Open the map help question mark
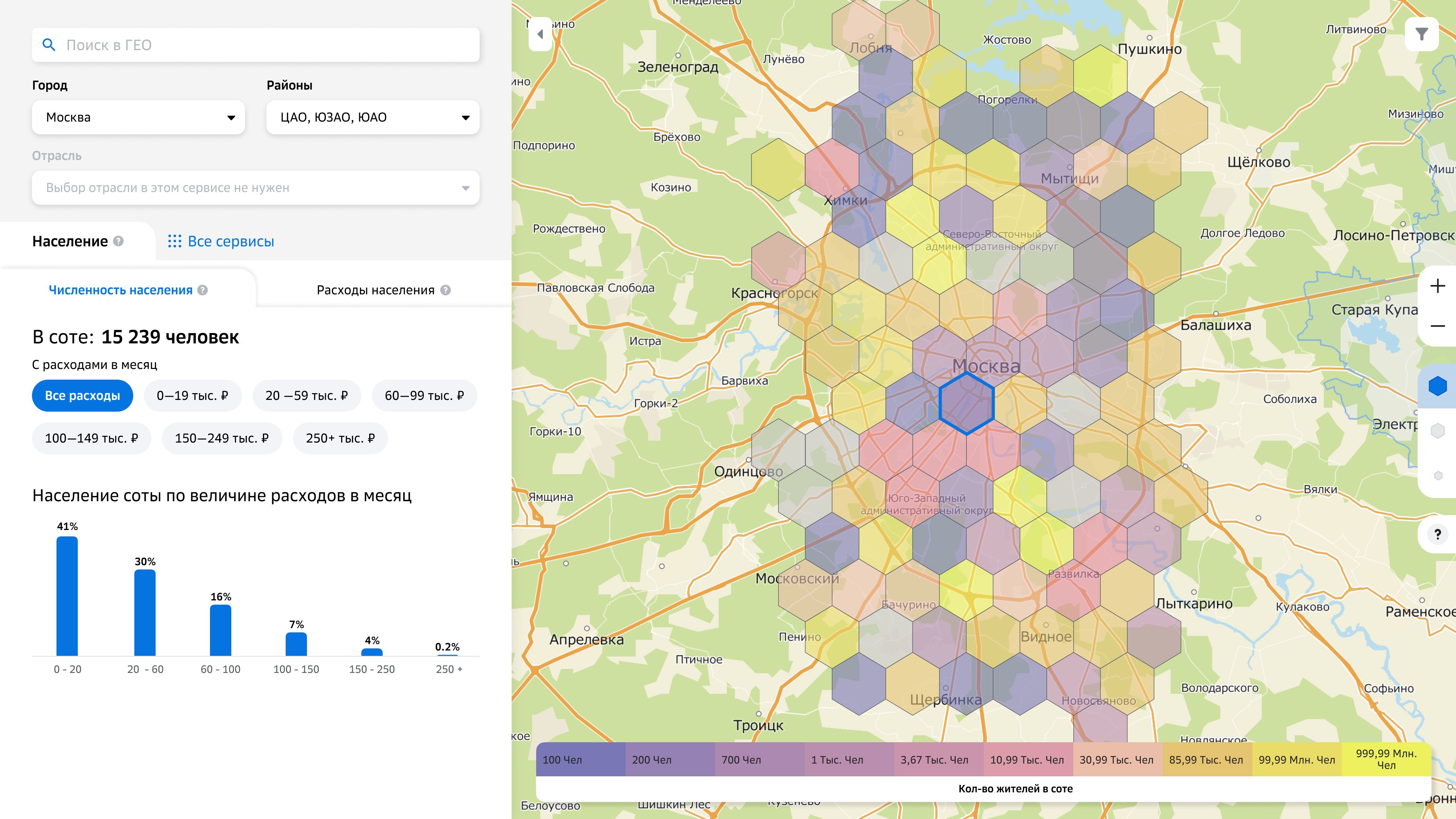The image size is (1456, 819). [x=1438, y=534]
